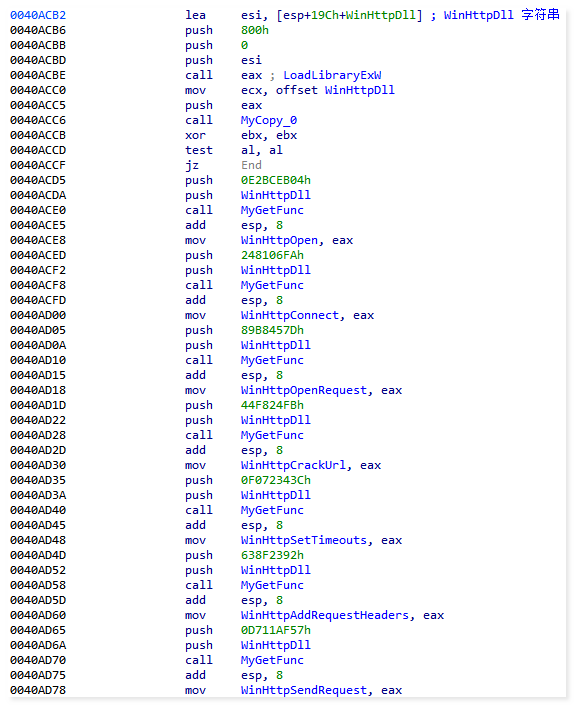Click WinHttpOpenRequest variable name
574x705 pixels.
coord(306,390)
